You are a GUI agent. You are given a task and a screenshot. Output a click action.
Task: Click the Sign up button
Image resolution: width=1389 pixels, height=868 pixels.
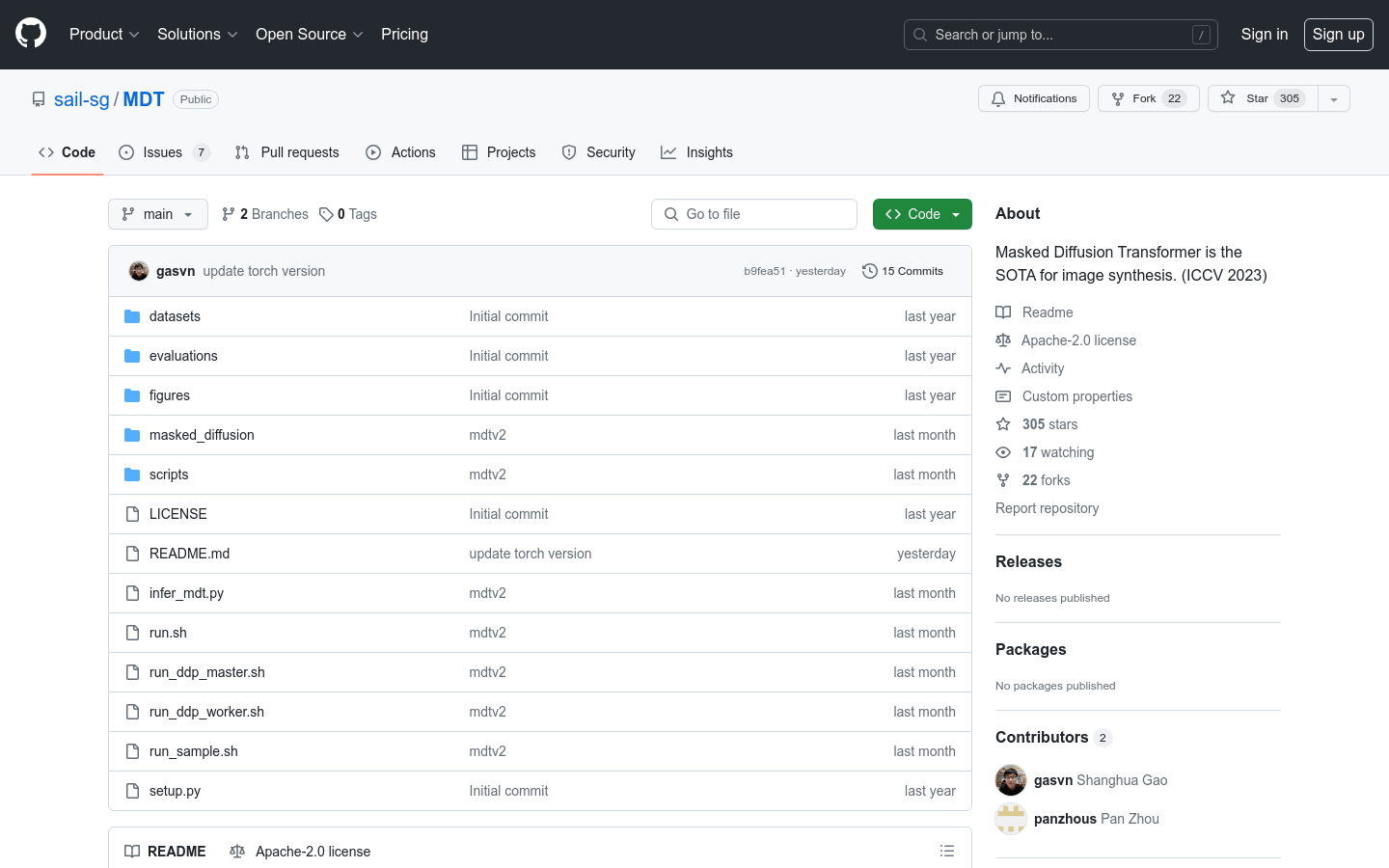pos(1338,34)
